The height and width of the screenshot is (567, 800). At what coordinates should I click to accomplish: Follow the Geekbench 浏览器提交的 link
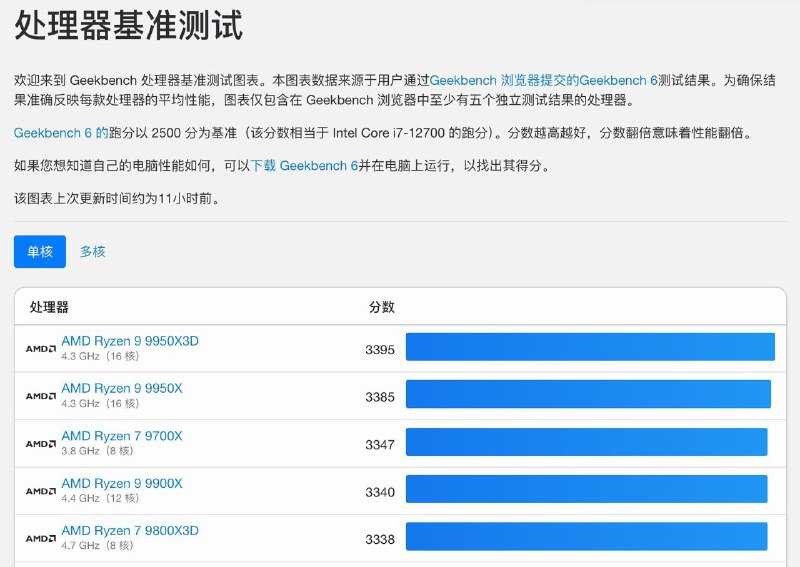point(504,79)
